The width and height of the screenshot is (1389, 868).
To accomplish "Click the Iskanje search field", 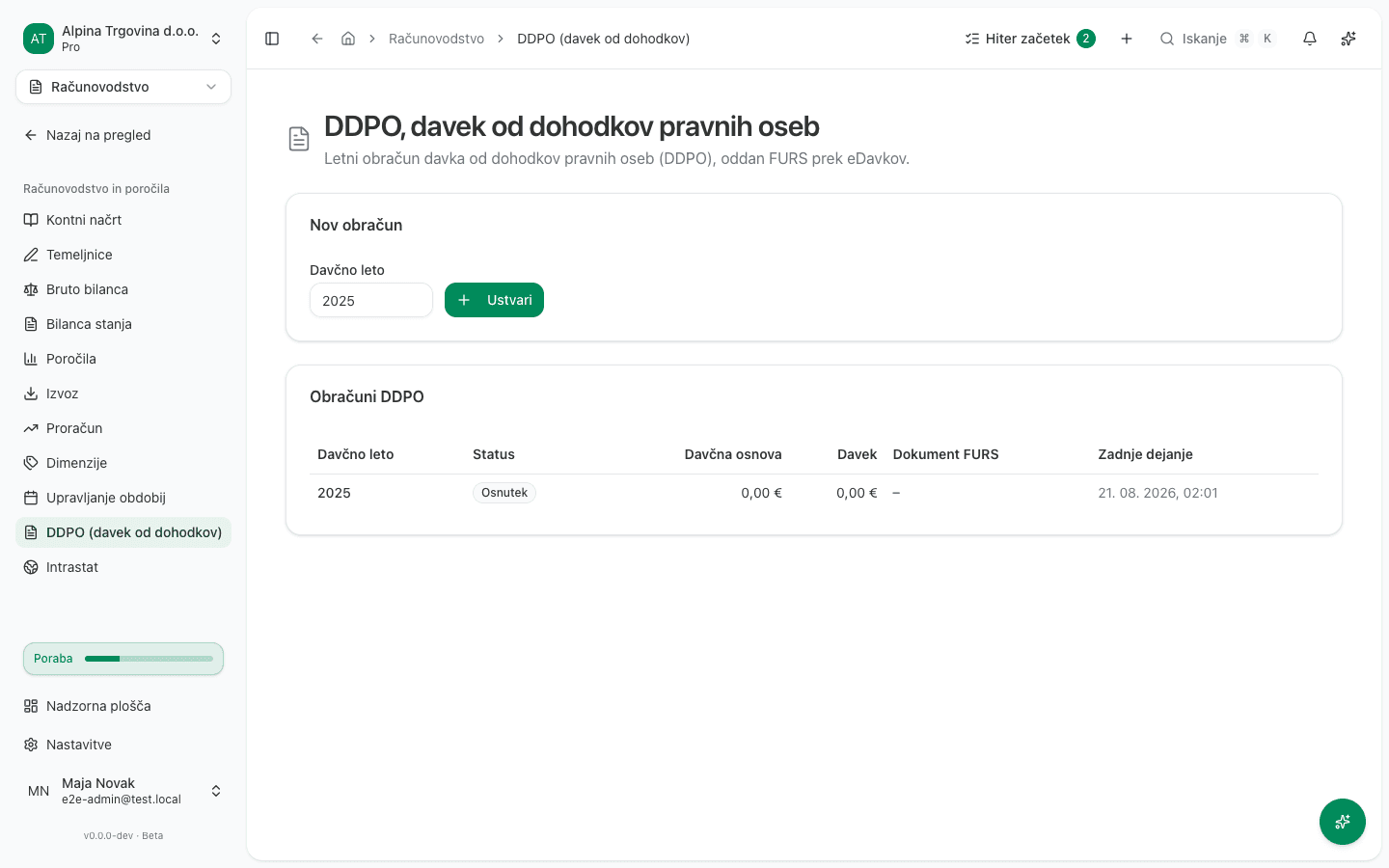I will click(1217, 39).
